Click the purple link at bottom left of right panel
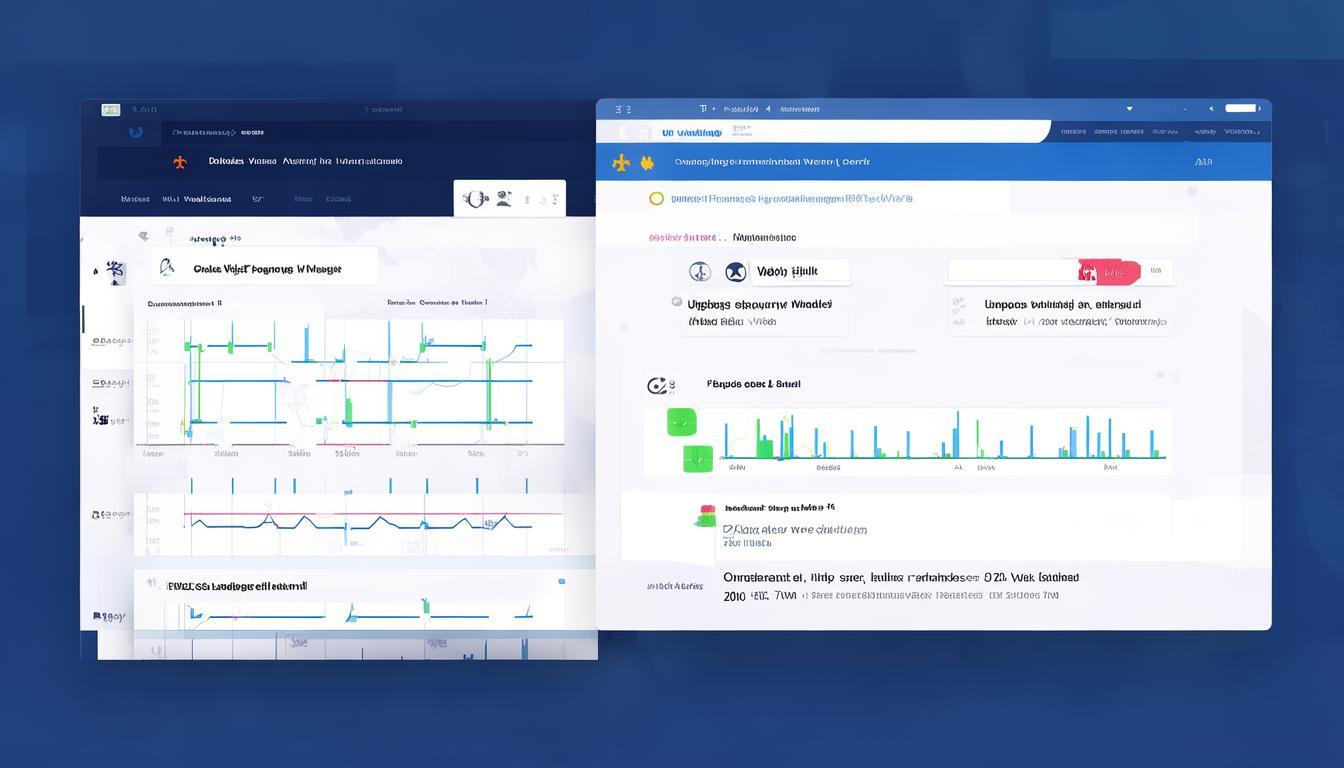 coord(674,586)
